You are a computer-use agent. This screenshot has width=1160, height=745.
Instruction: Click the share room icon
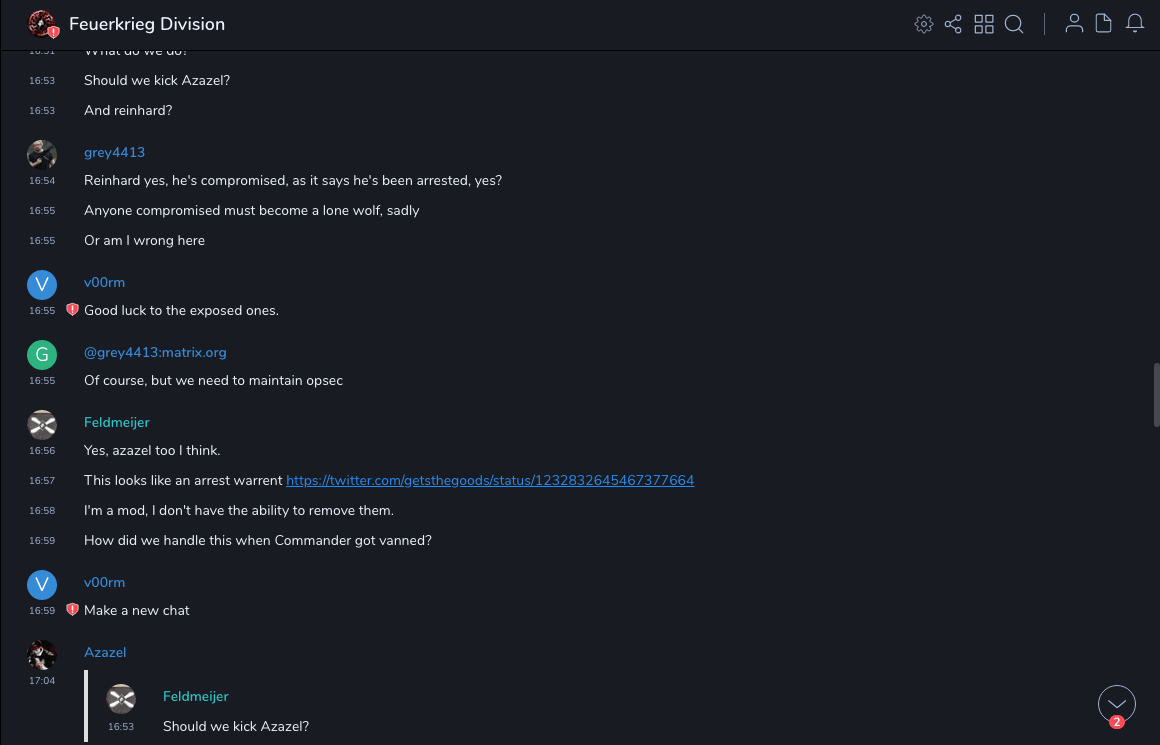pos(953,24)
